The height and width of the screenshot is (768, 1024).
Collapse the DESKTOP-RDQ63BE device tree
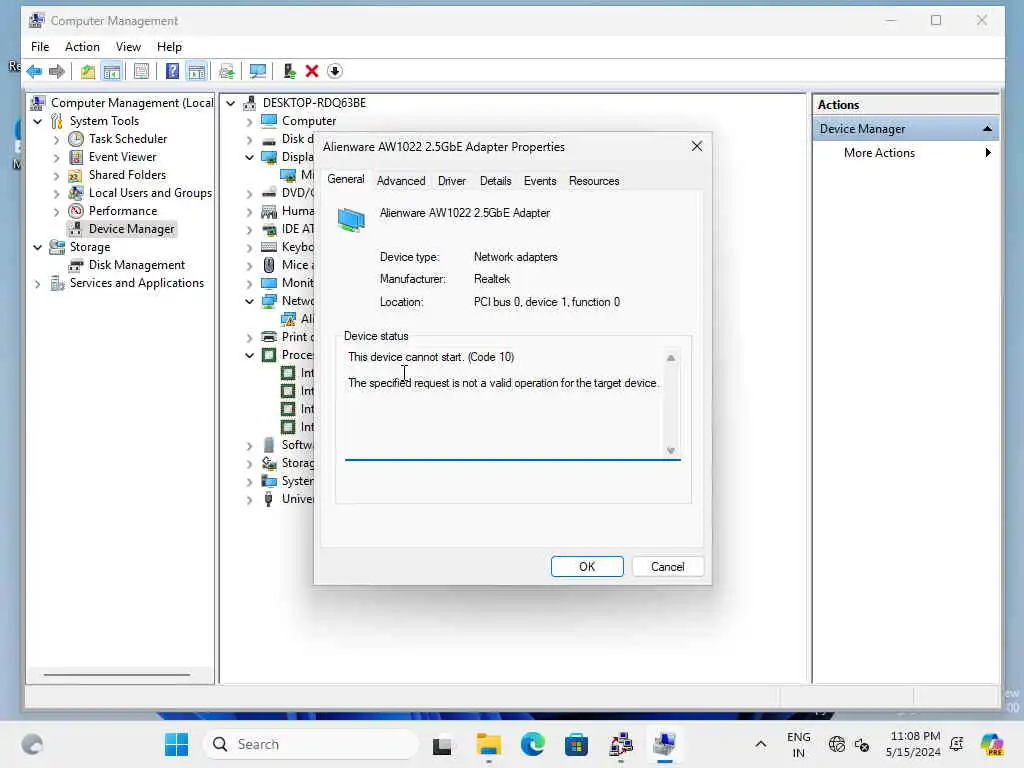coord(231,103)
